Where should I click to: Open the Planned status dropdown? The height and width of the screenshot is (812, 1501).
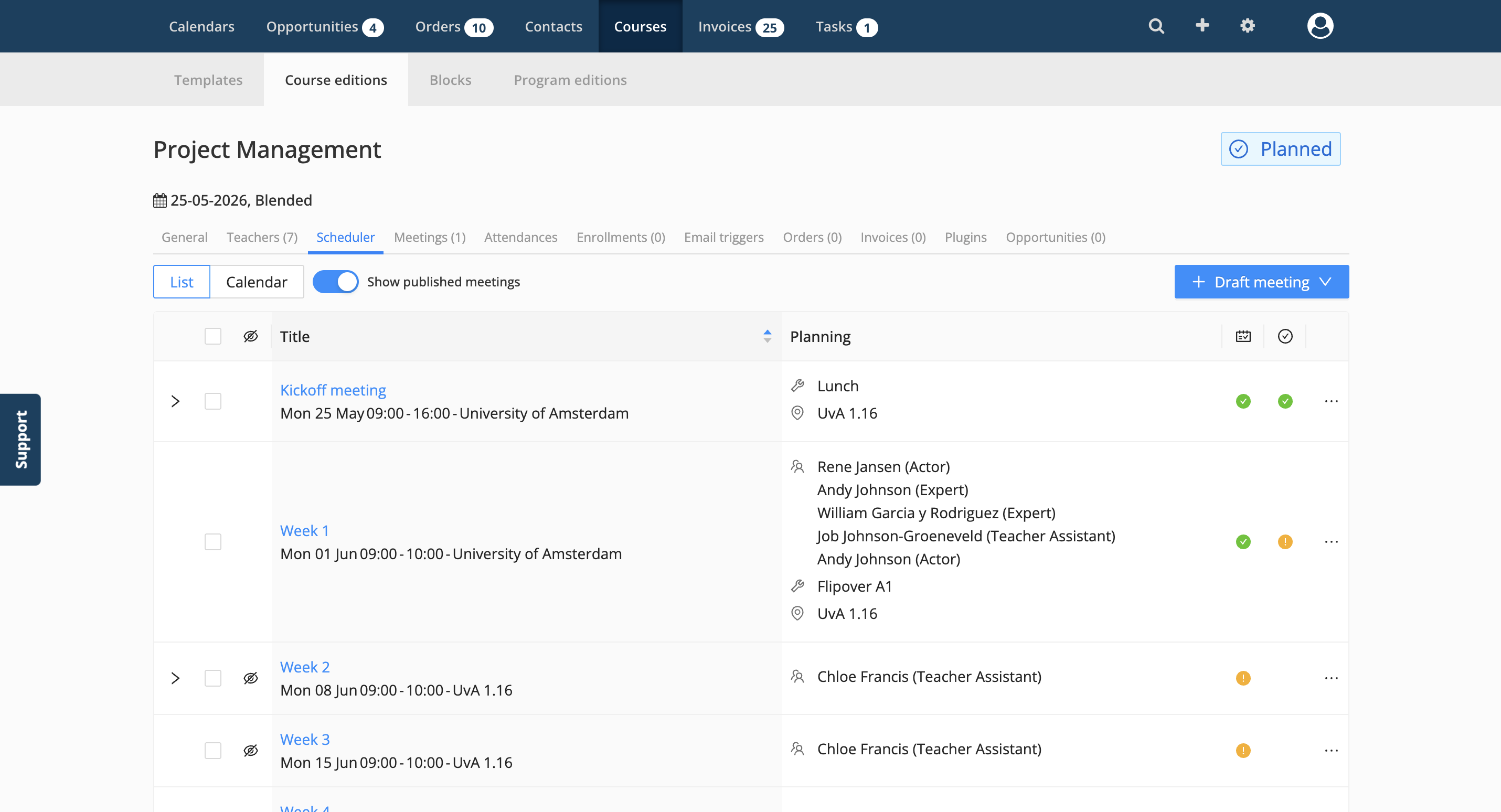1280,149
